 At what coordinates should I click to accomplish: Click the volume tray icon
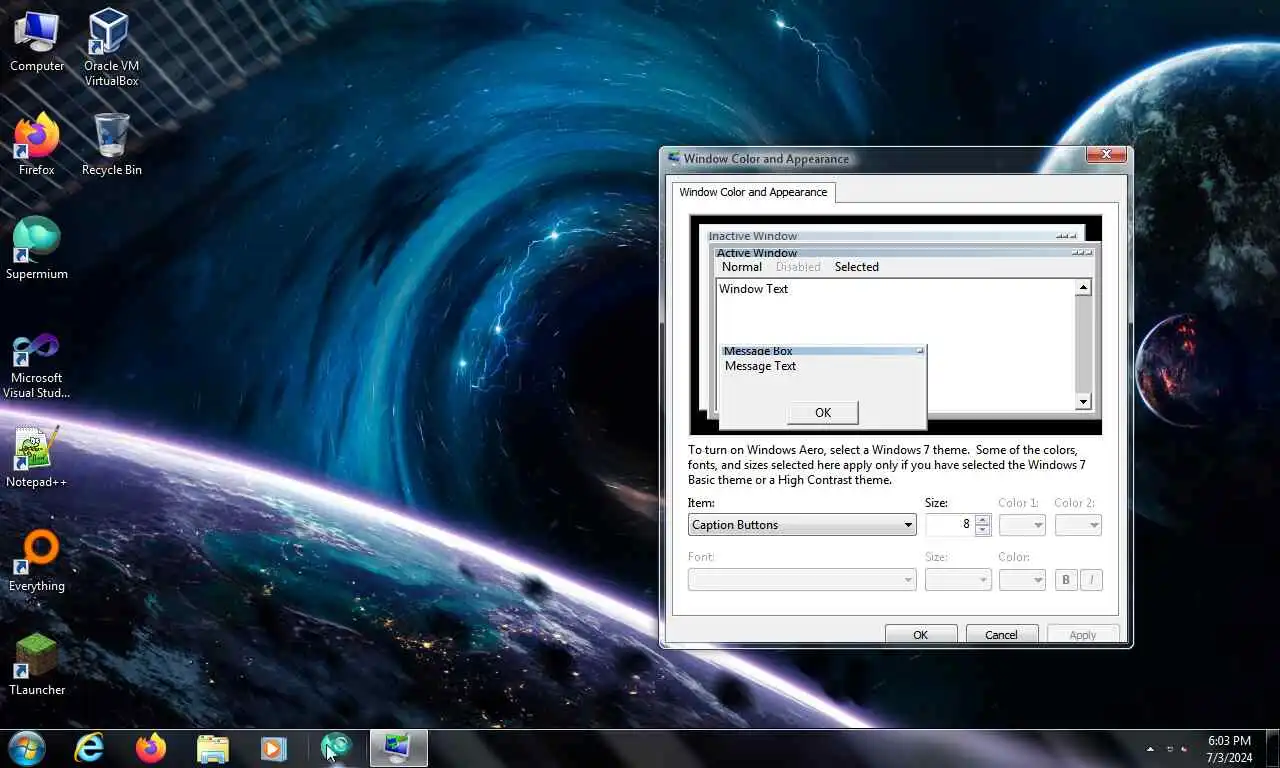[1186, 749]
